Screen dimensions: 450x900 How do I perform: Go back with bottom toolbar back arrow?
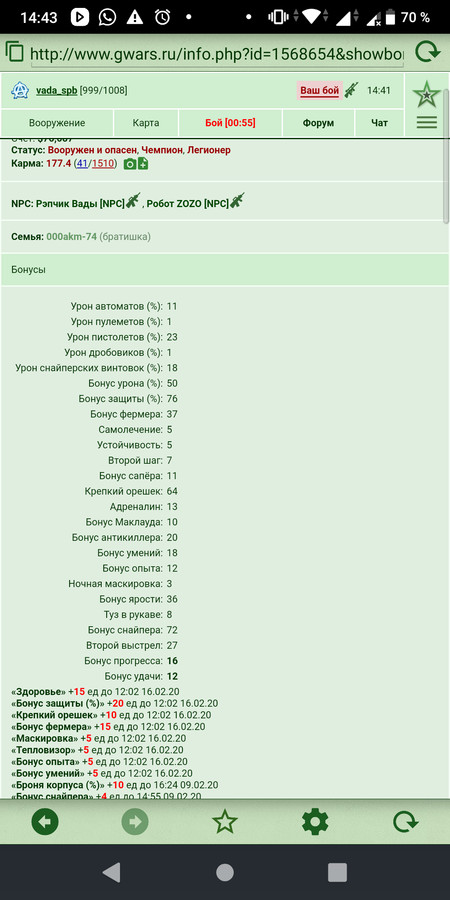(x=45, y=823)
